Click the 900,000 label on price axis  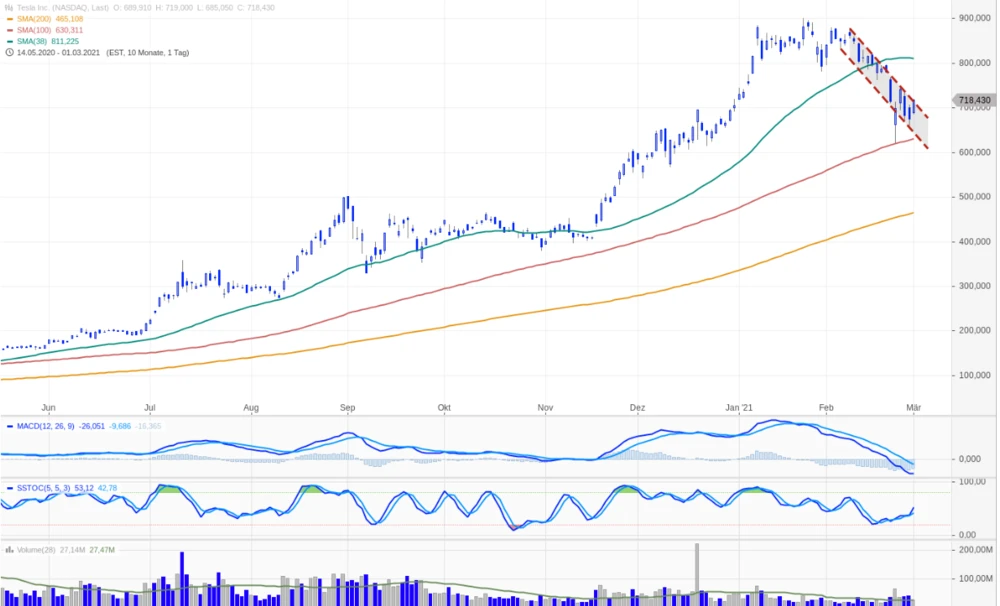[x=974, y=18]
